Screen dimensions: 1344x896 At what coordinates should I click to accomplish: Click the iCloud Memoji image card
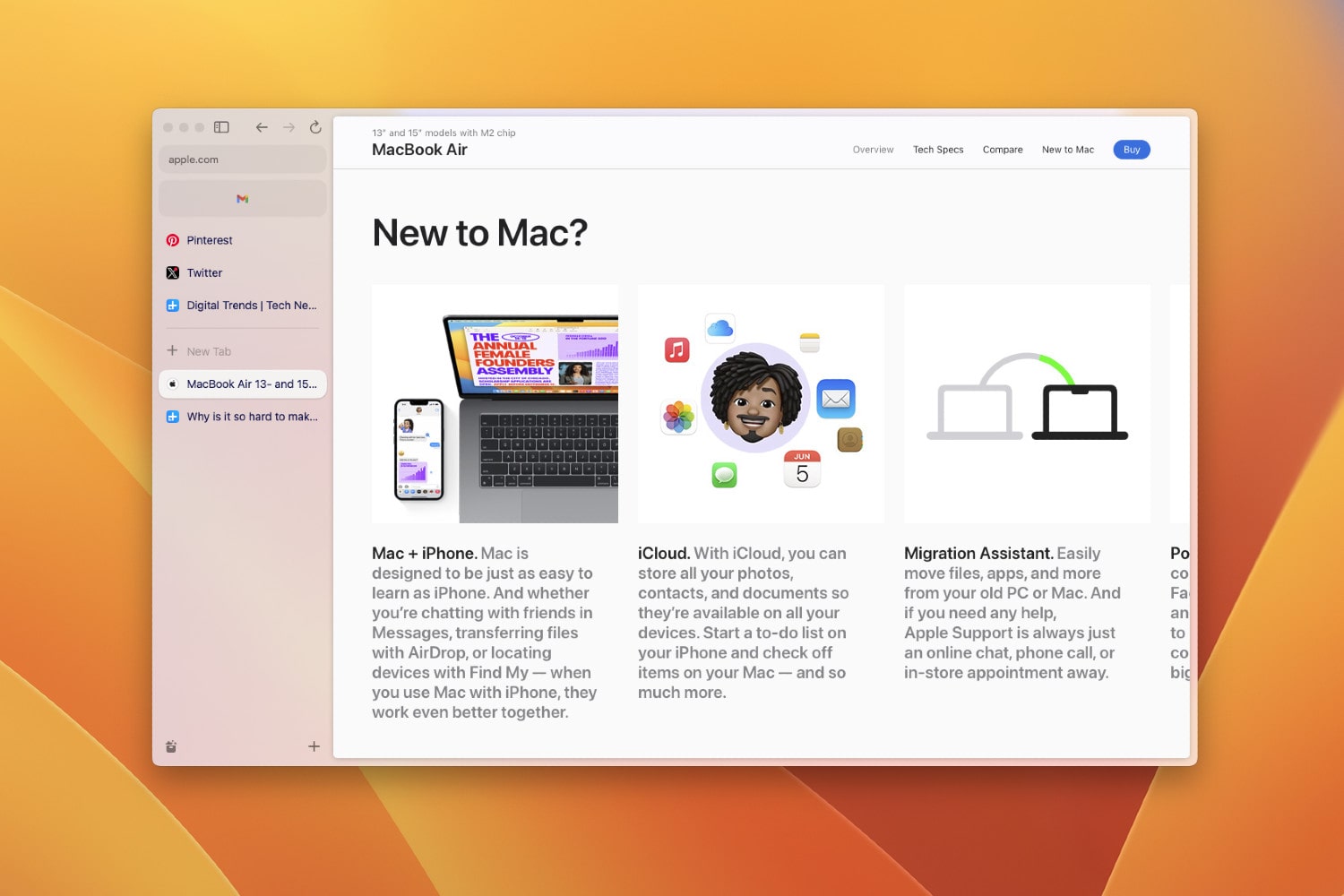tap(761, 404)
